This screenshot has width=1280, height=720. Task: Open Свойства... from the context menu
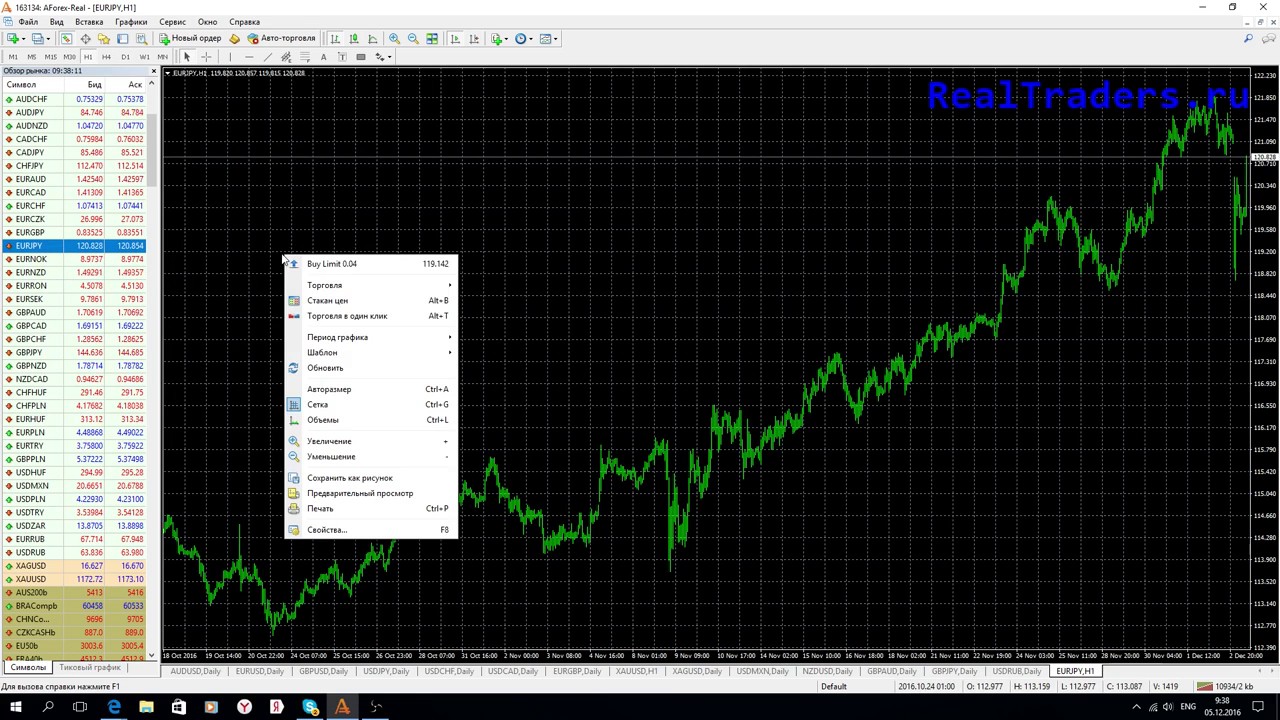(x=370, y=530)
